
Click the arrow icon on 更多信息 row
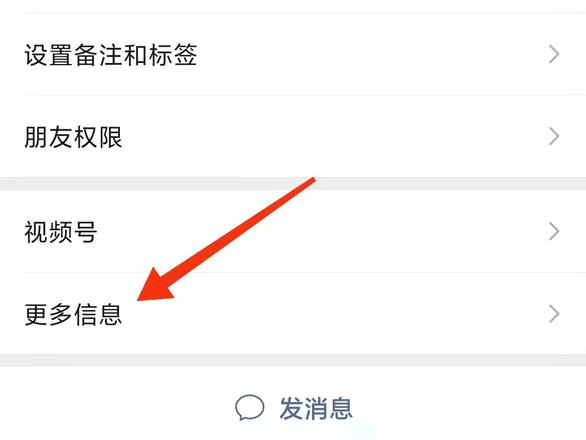point(554,314)
